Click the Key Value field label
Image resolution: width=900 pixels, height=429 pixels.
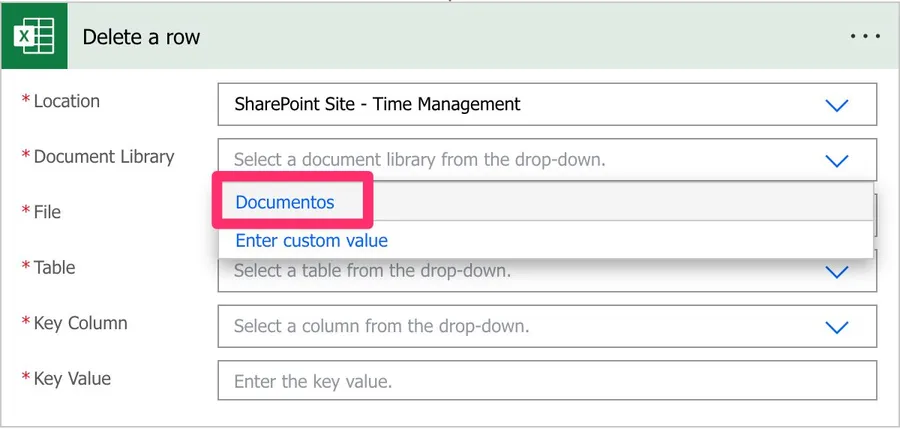point(72,379)
